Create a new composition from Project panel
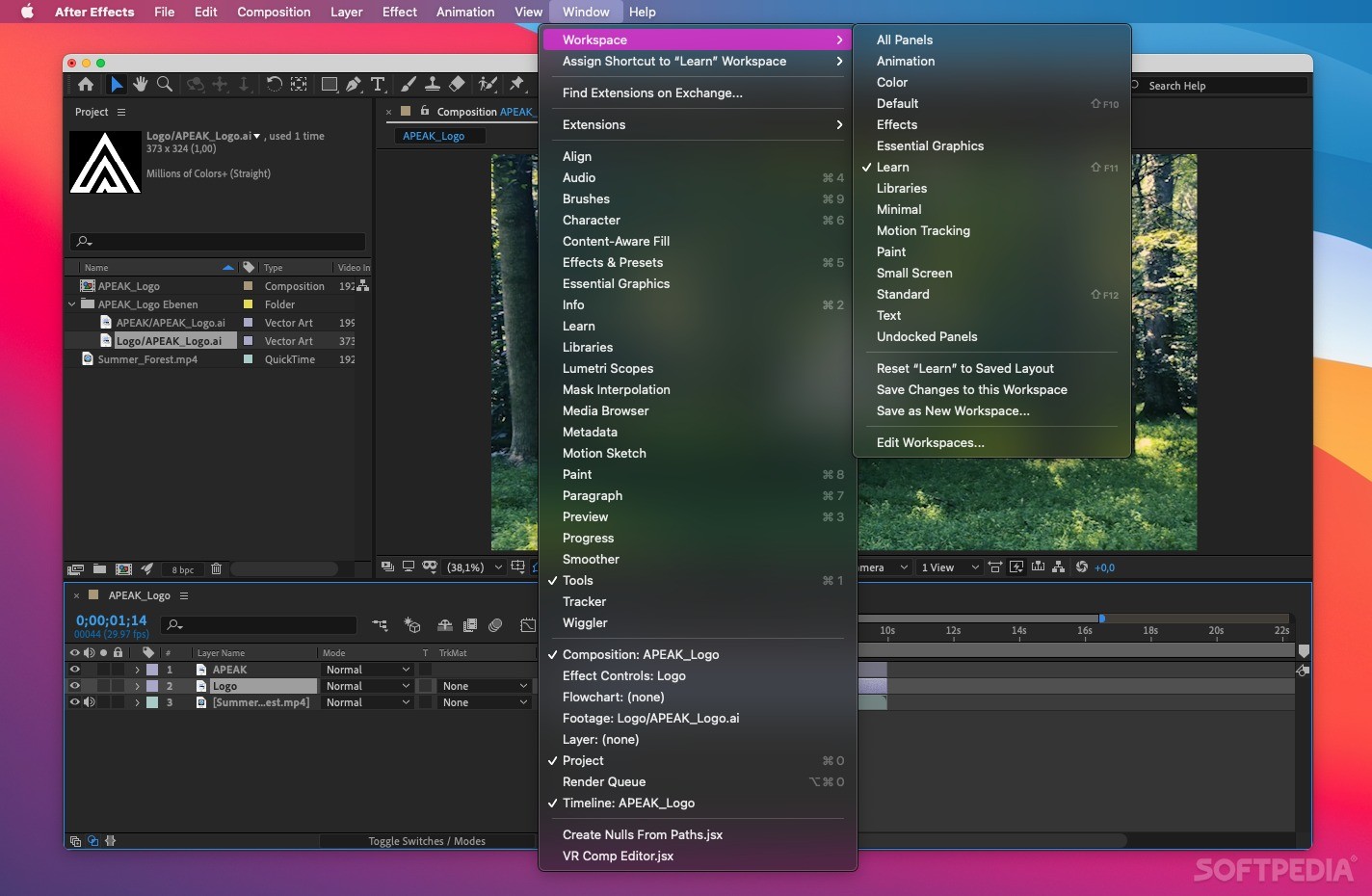This screenshot has width=1372, height=896. 123,569
